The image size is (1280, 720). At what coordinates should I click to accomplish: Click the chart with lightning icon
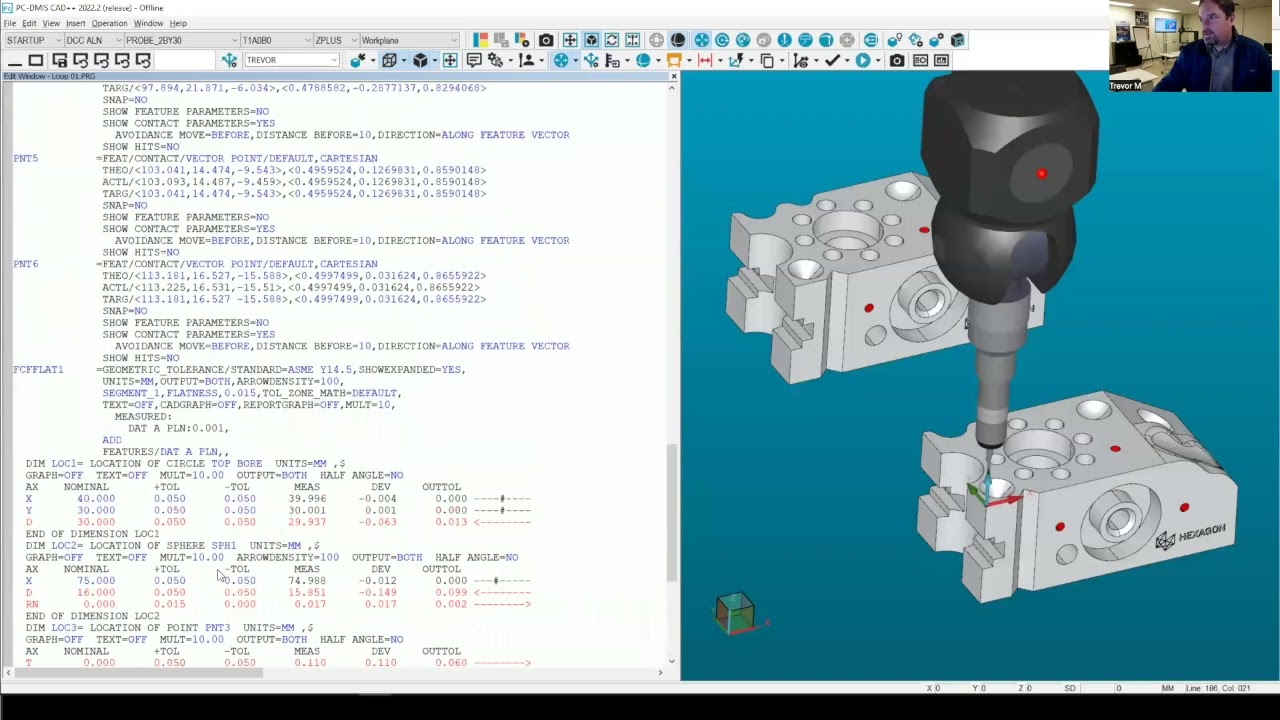pos(736,60)
